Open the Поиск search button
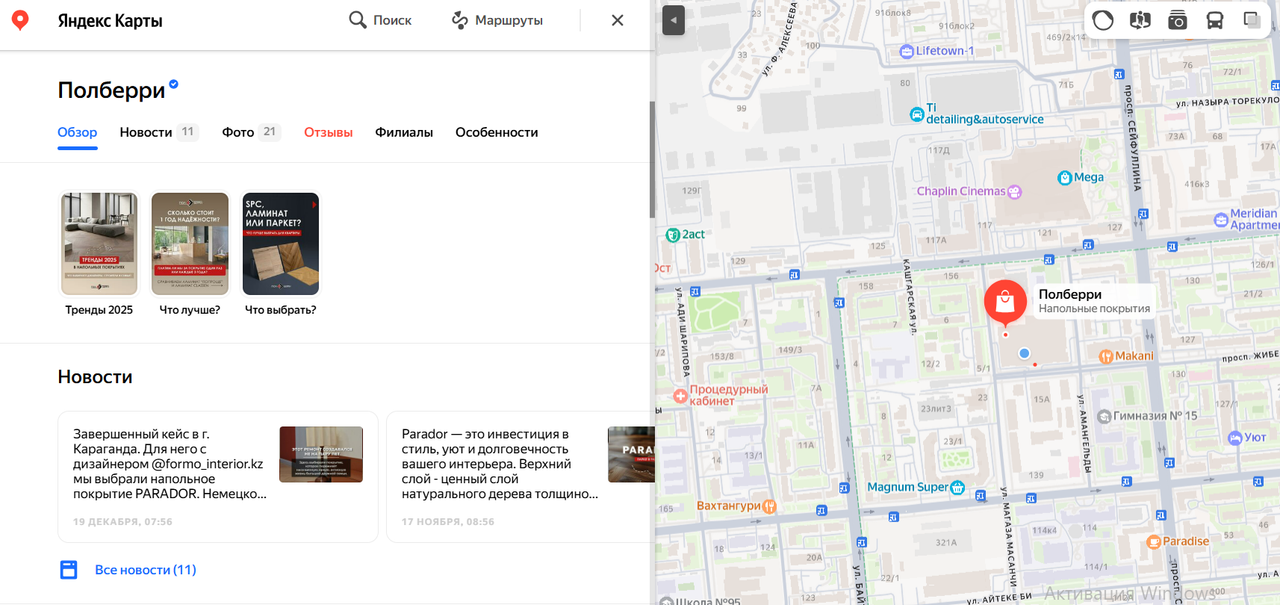The height and width of the screenshot is (605, 1280). [x=380, y=20]
